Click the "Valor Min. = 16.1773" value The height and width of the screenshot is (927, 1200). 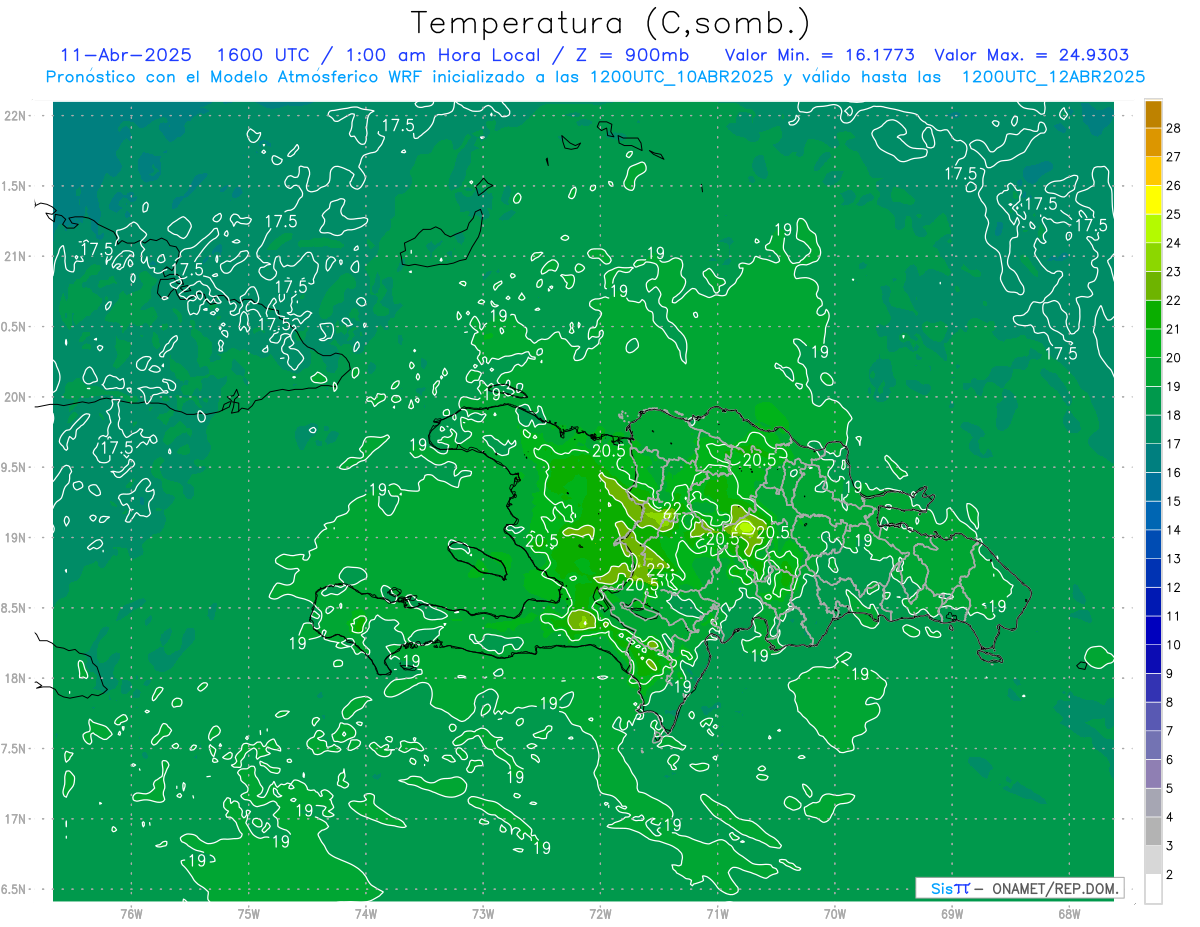820,55
